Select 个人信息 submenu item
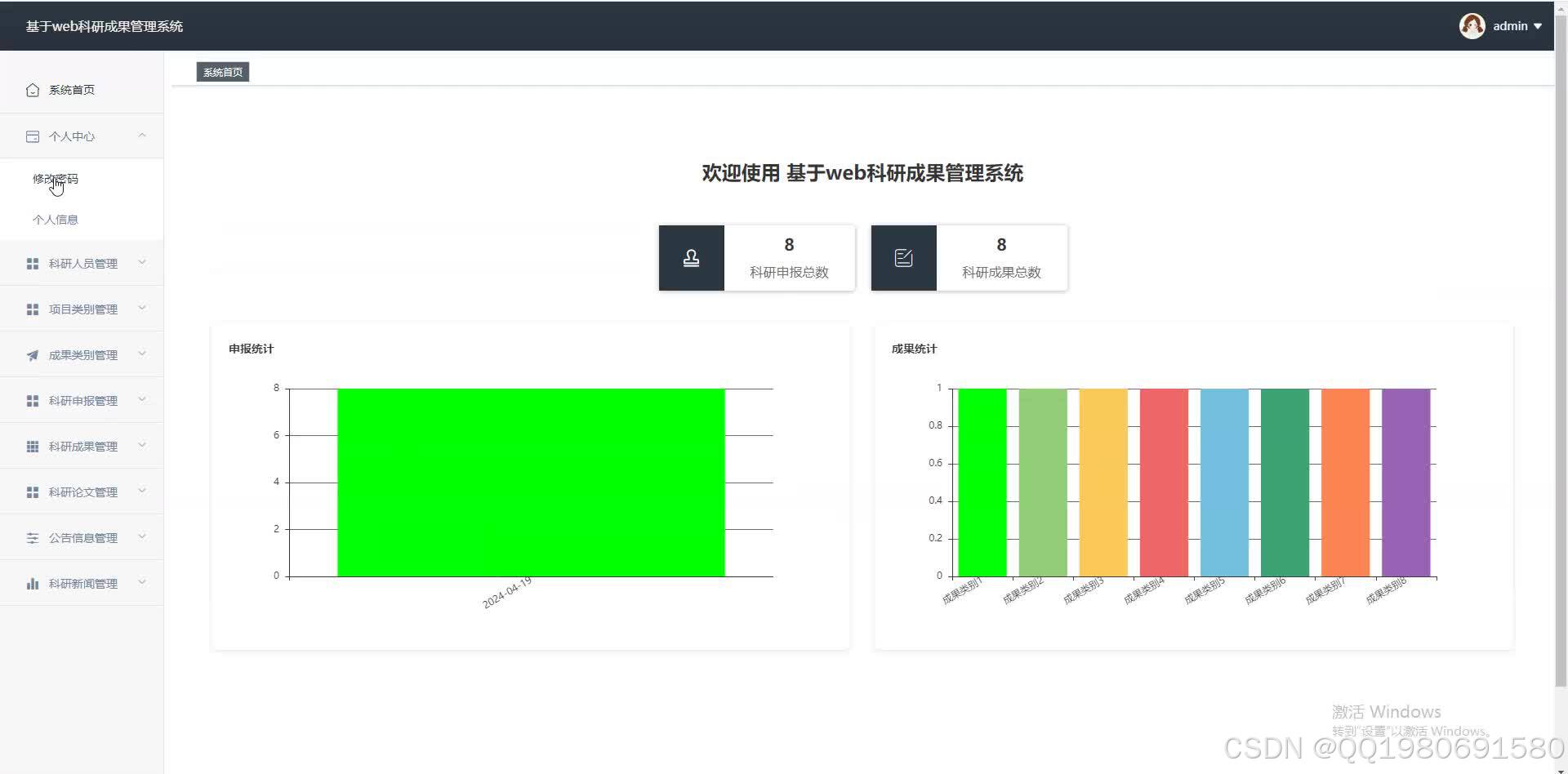 click(82, 220)
